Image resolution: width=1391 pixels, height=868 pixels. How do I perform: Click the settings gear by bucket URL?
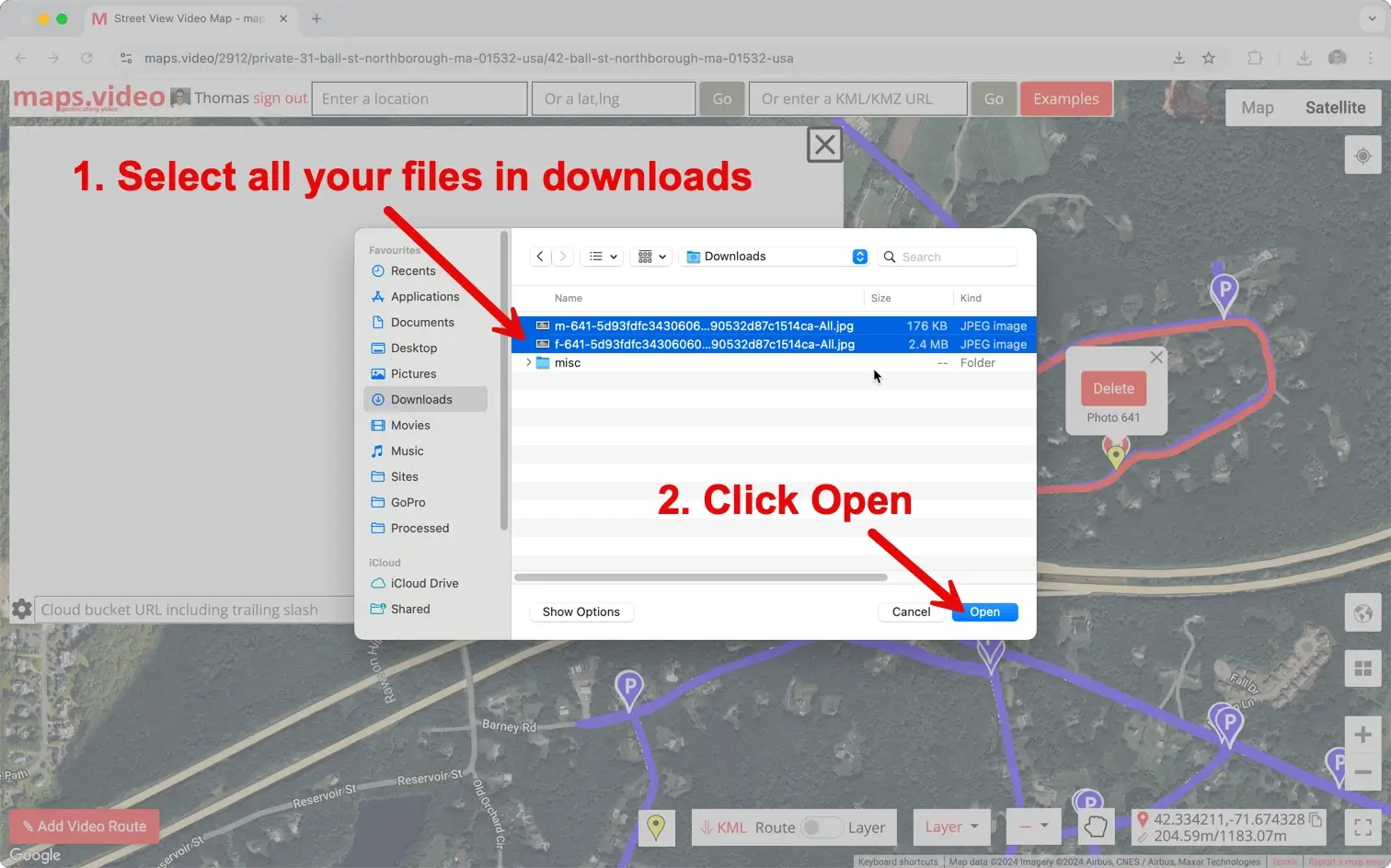[x=22, y=609]
